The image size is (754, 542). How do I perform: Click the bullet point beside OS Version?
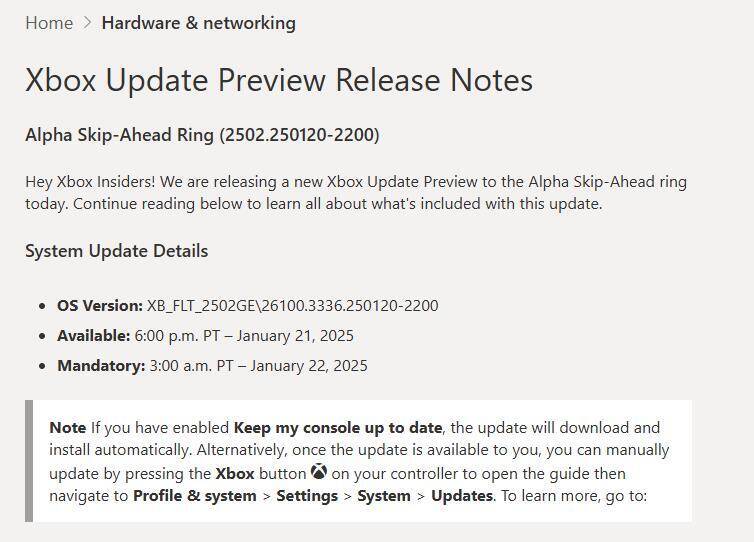coord(42,306)
